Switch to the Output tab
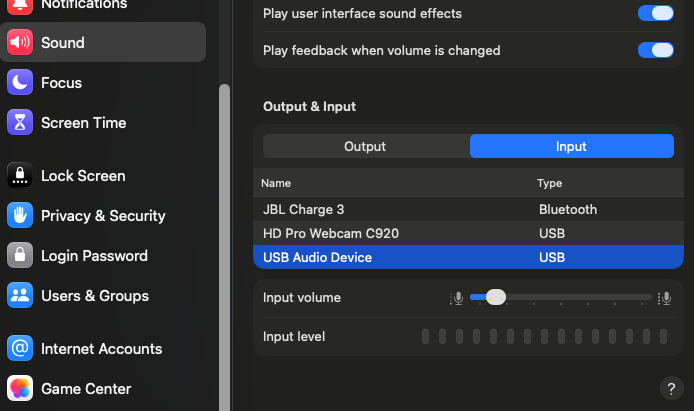Screen dimensions: 694x411 point(365,146)
